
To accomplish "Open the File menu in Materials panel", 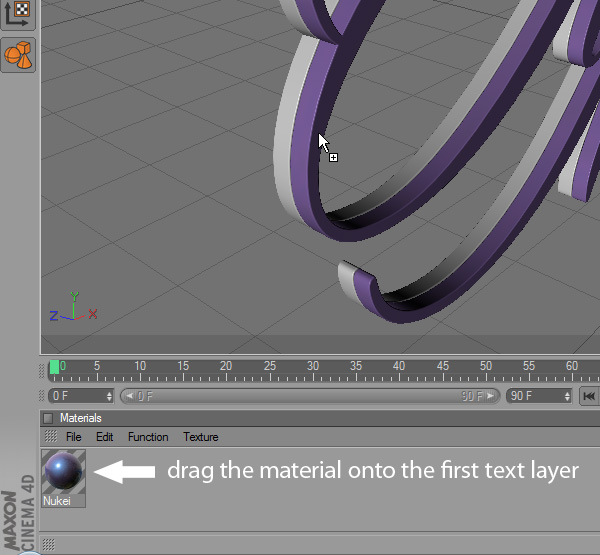I will [x=73, y=437].
